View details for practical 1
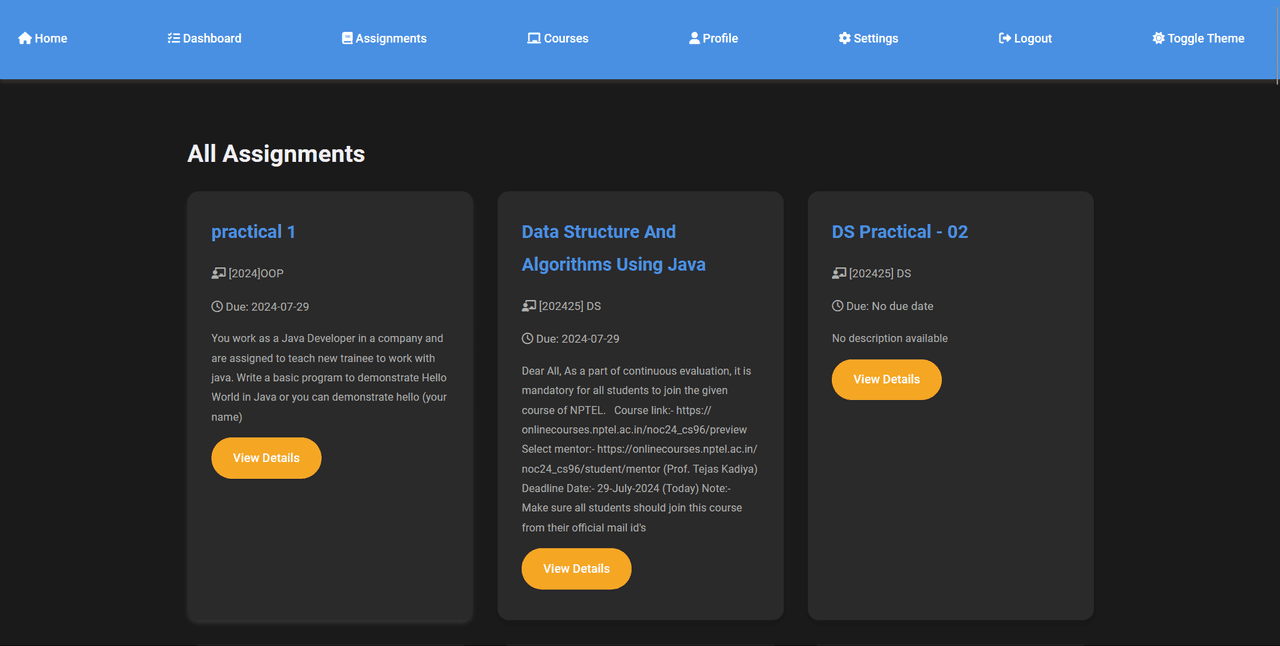The width and height of the screenshot is (1280, 646). click(266, 458)
